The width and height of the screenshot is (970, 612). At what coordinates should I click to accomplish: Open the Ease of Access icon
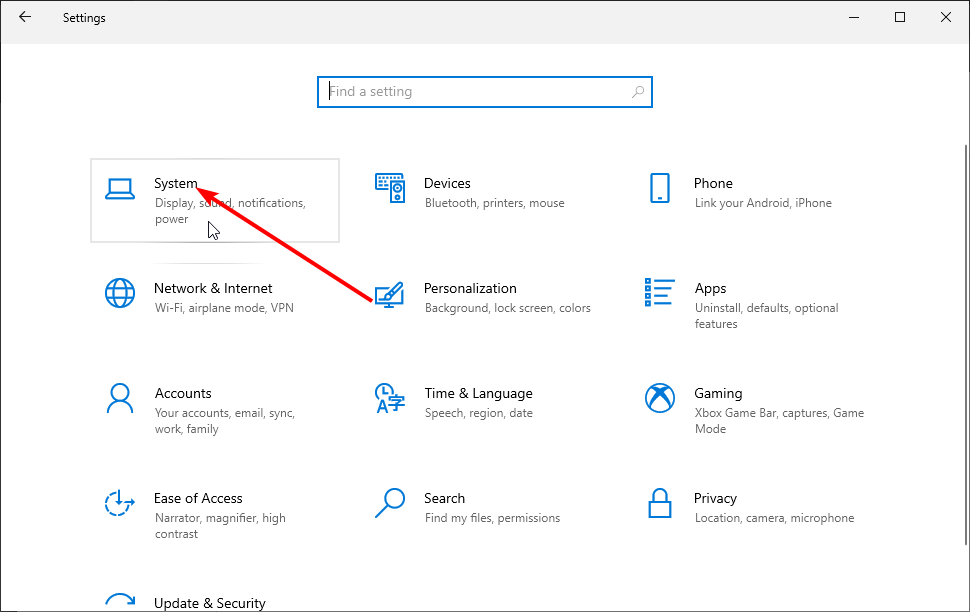click(120, 502)
